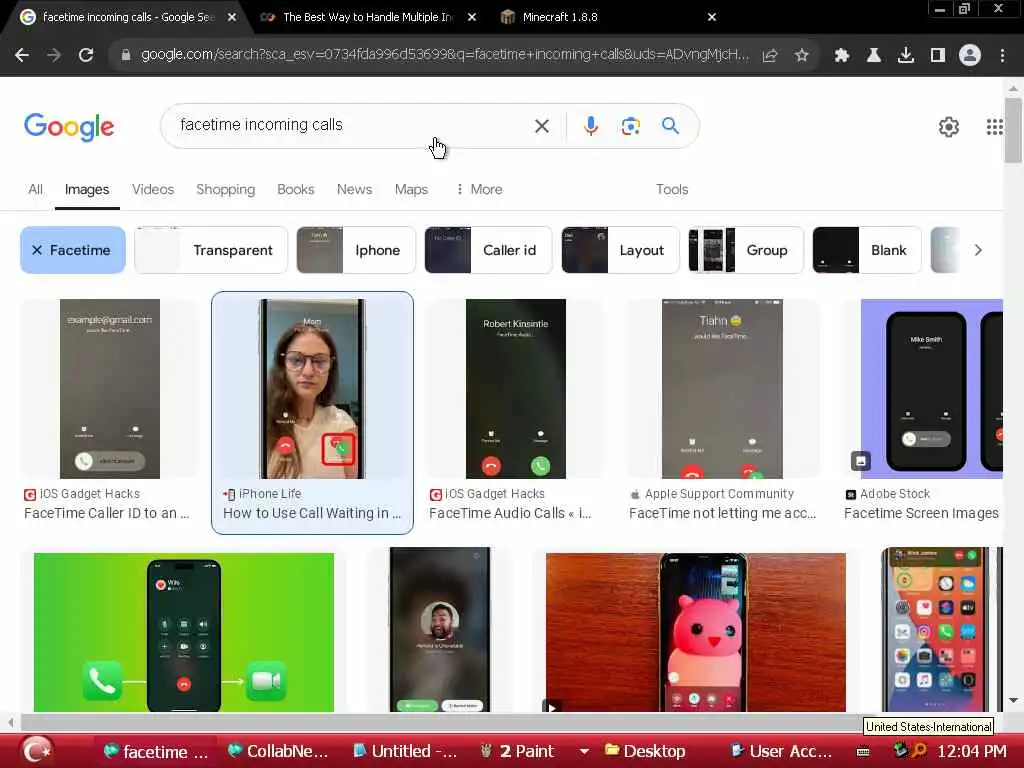Click 'How to Use Call Waiting in' link
The height and width of the screenshot is (768, 1024).
point(312,513)
